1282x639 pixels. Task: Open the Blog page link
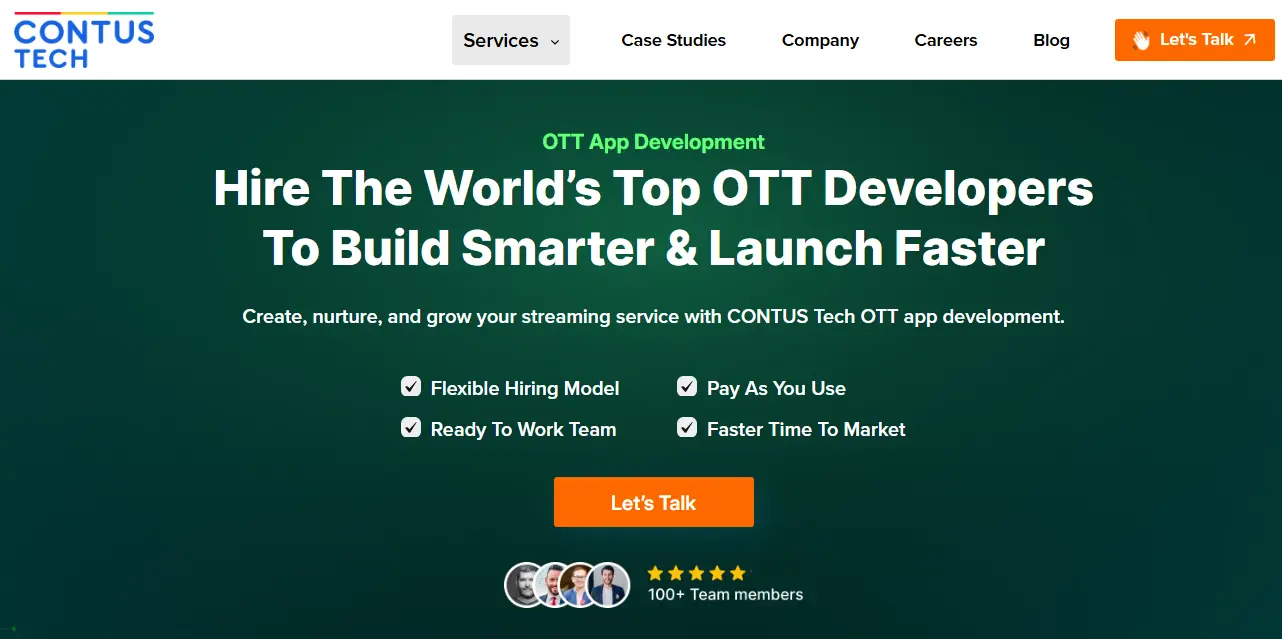[x=1051, y=40]
